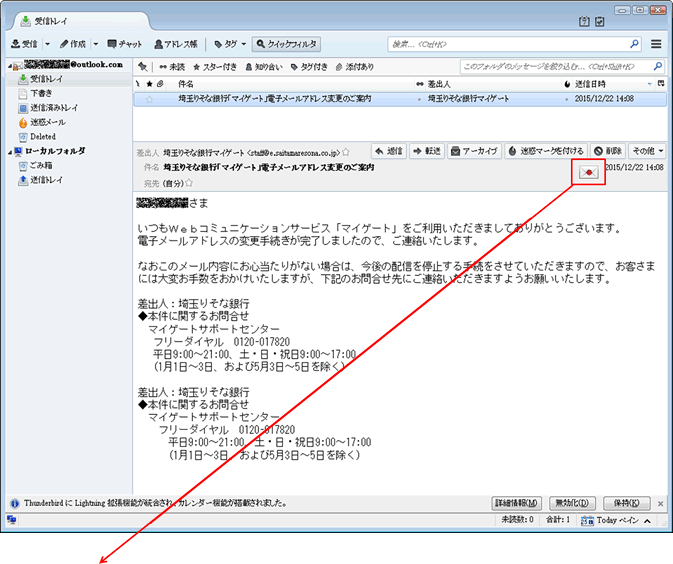
Task: Click the star next to sender address
Action: click(x=346, y=152)
